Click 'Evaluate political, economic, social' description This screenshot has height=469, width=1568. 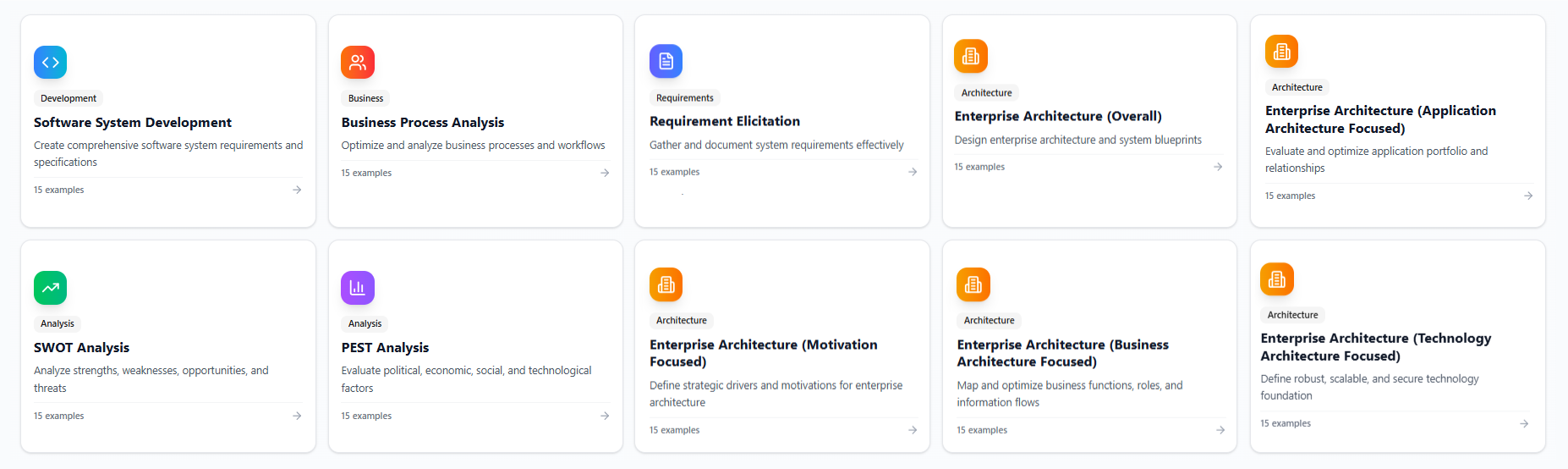click(x=467, y=379)
